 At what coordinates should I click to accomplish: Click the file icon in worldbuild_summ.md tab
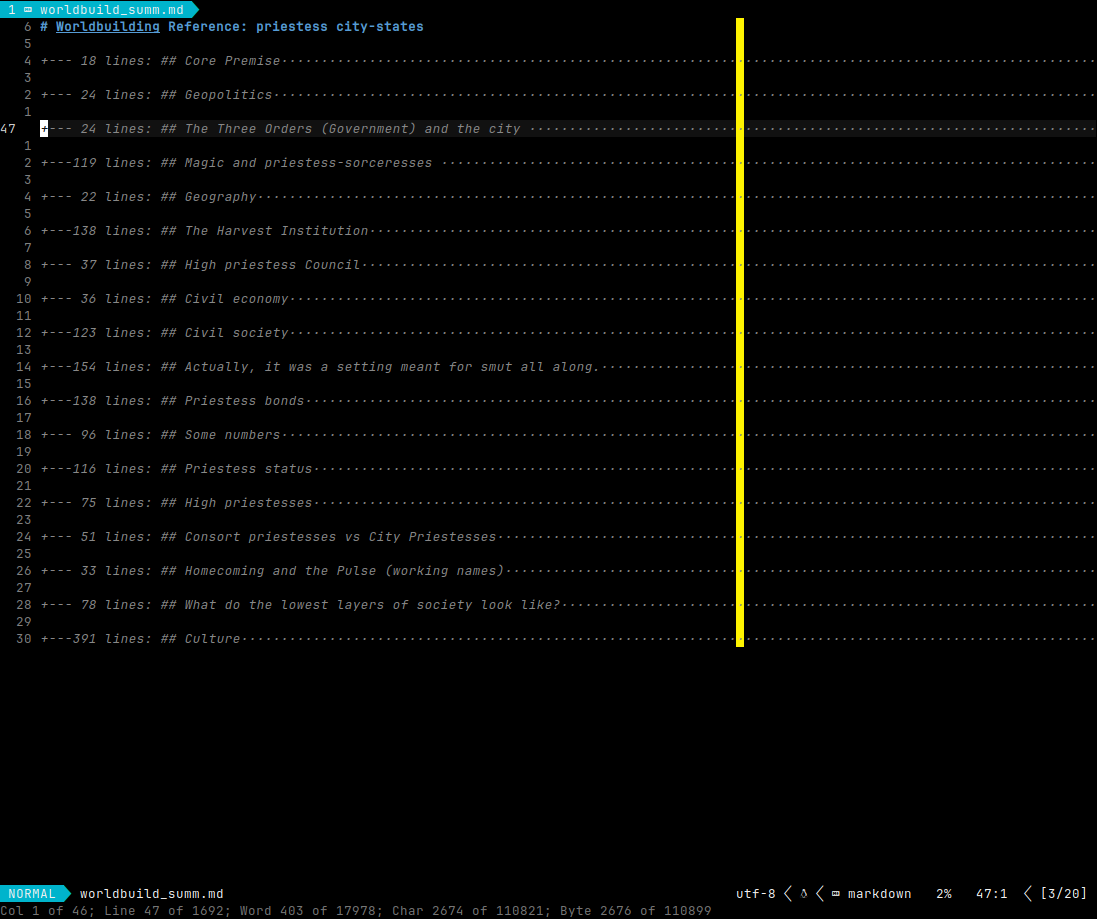(x=28, y=10)
